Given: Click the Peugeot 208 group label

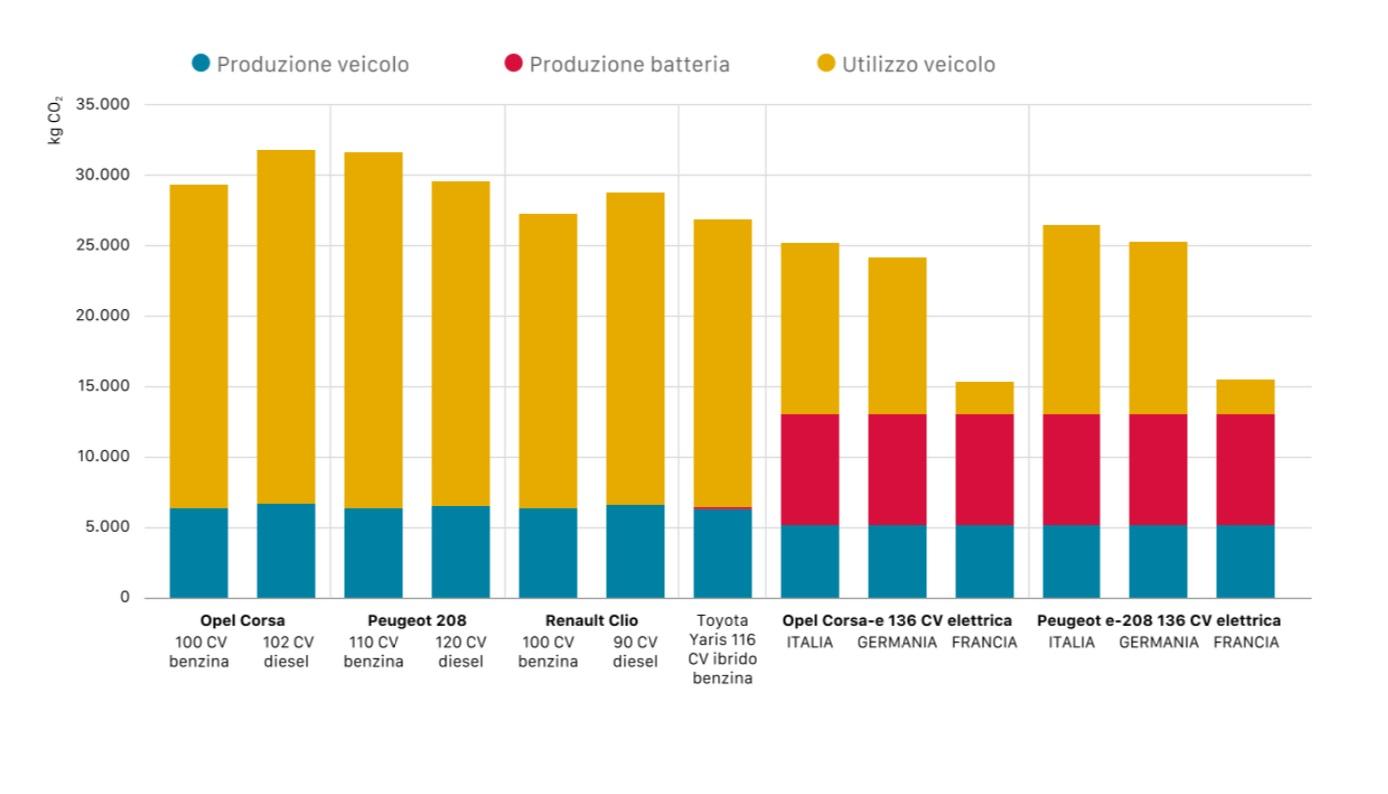Looking at the screenshot, I should pyautogui.click(x=417, y=621).
